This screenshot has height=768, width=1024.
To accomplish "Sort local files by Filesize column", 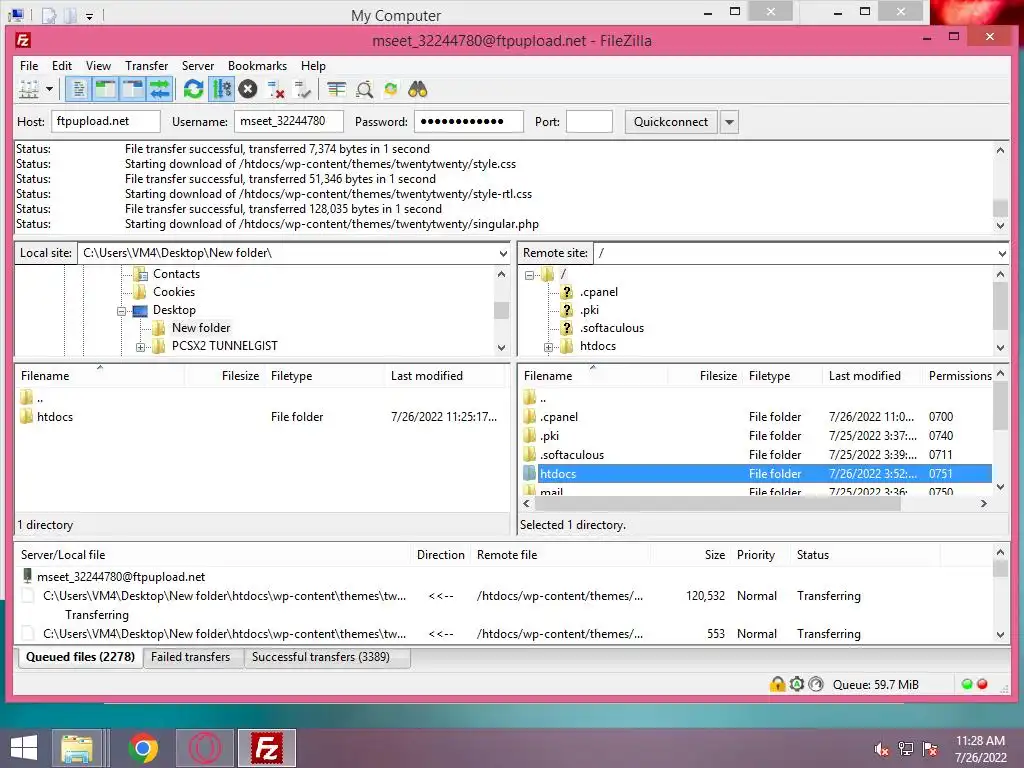I will (240, 376).
